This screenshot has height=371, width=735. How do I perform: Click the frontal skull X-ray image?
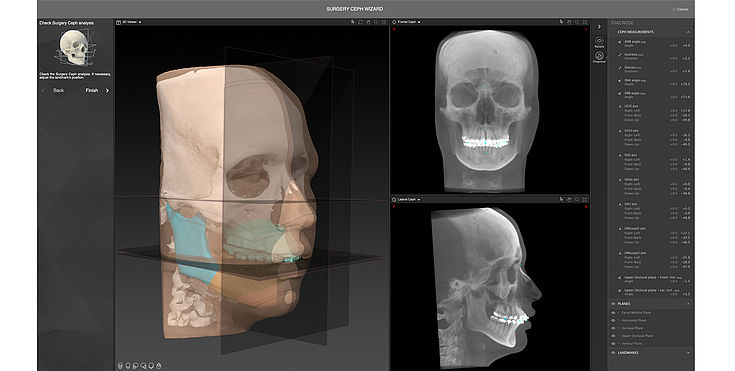tap(486, 110)
